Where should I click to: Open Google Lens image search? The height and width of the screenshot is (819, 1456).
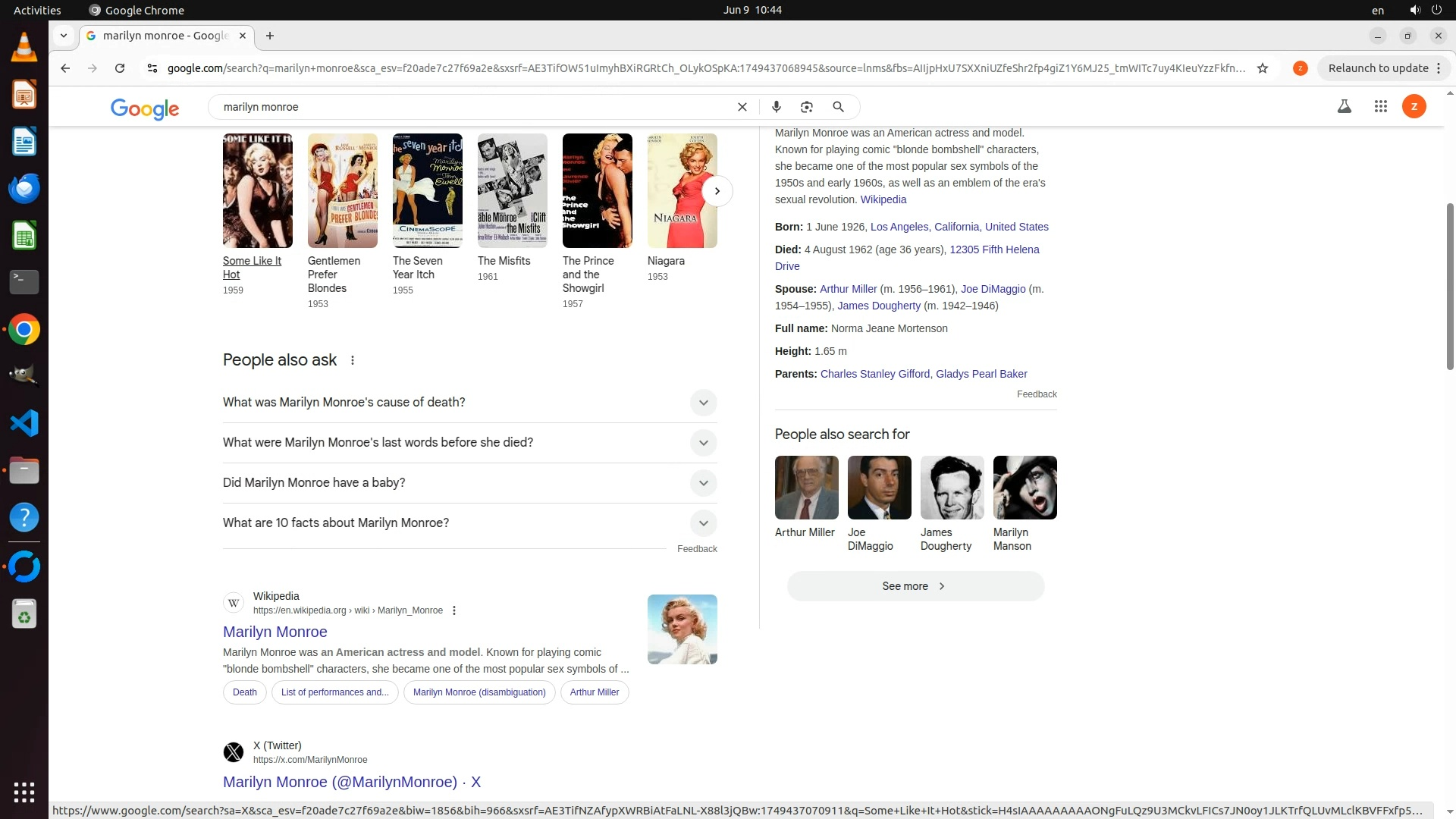tap(807, 107)
